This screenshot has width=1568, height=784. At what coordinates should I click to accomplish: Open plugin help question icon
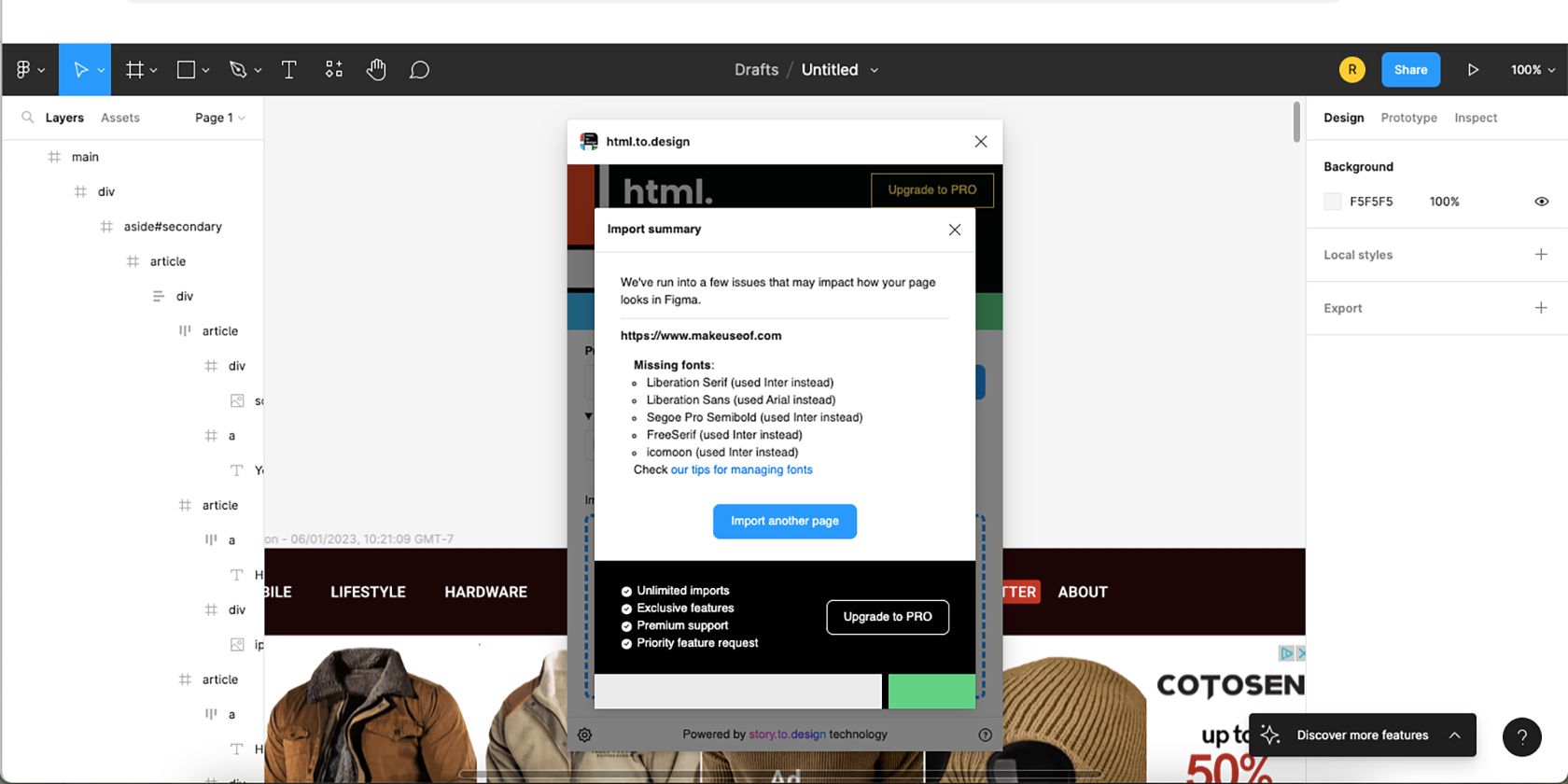click(985, 735)
